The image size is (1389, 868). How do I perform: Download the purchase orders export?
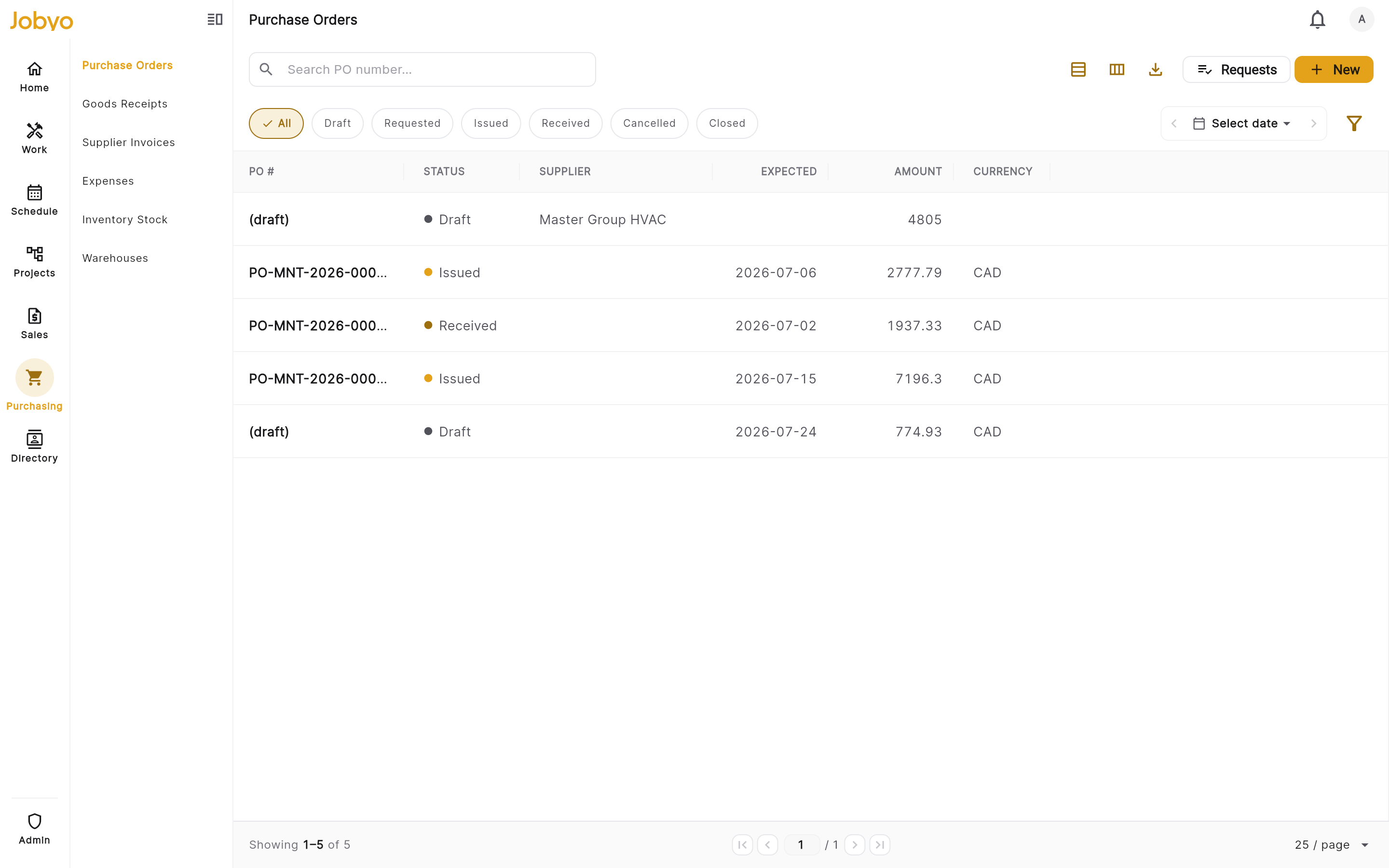point(1156,69)
